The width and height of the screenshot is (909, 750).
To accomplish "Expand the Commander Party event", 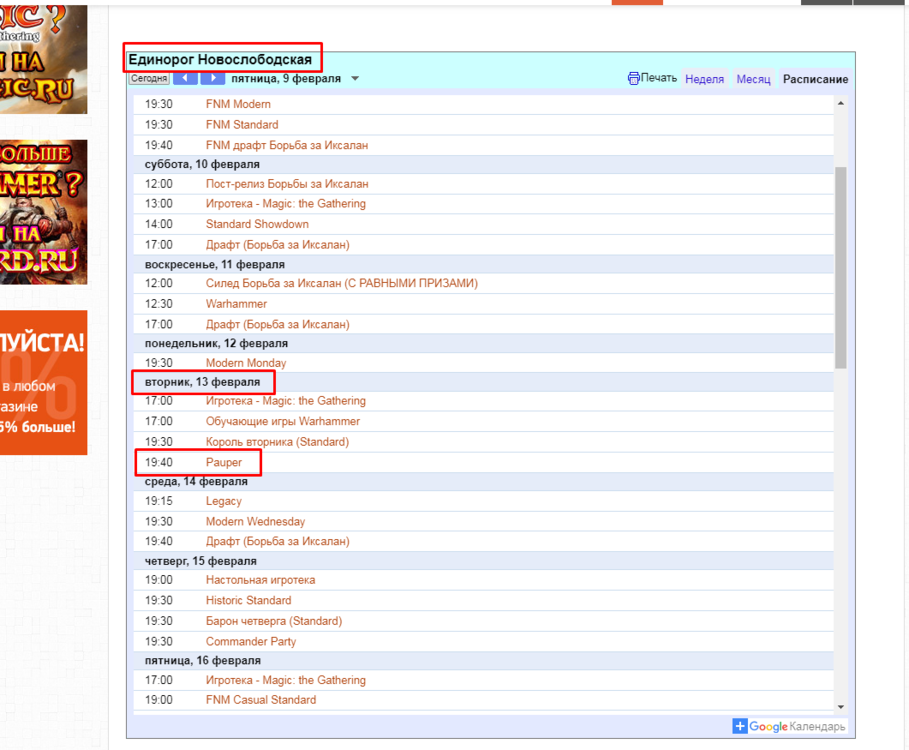I will point(251,641).
